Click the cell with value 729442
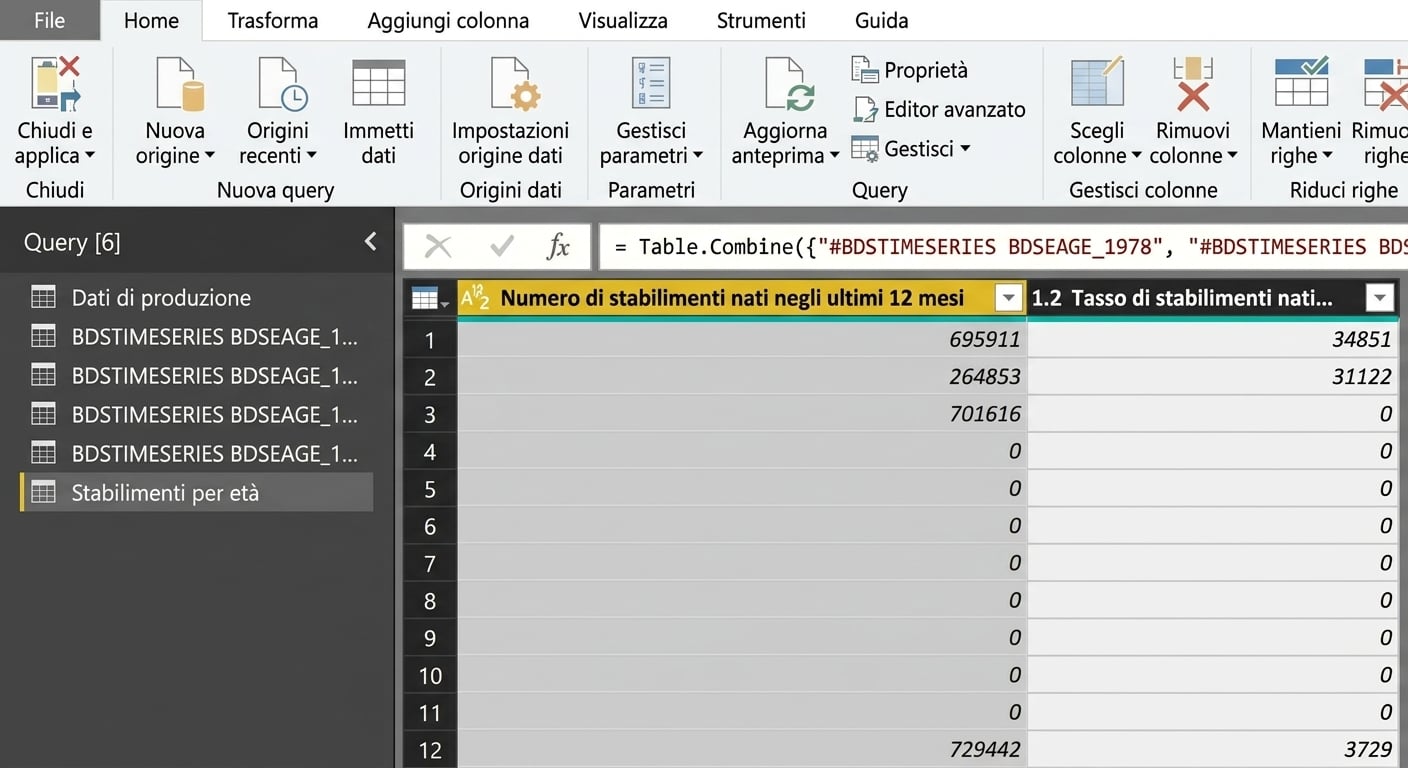1408x768 pixels. click(x=742, y=750)
